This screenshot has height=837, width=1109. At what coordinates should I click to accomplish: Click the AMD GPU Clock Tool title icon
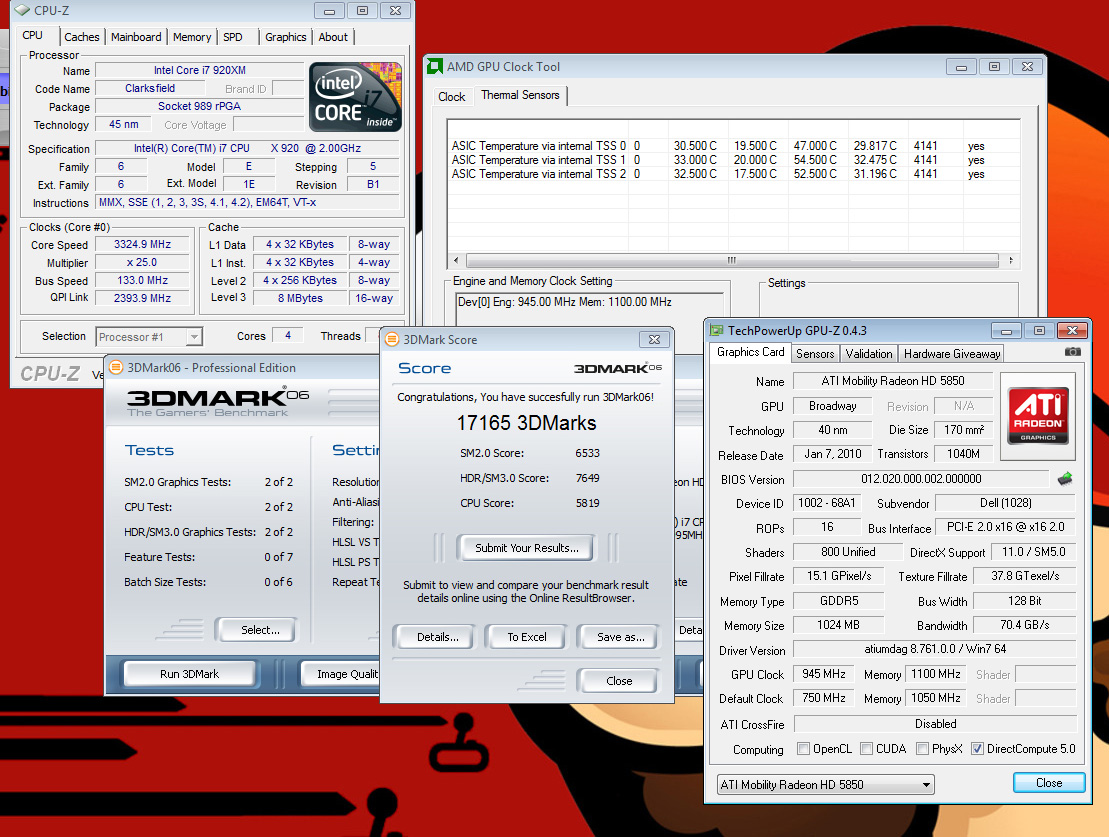[434, 67]
